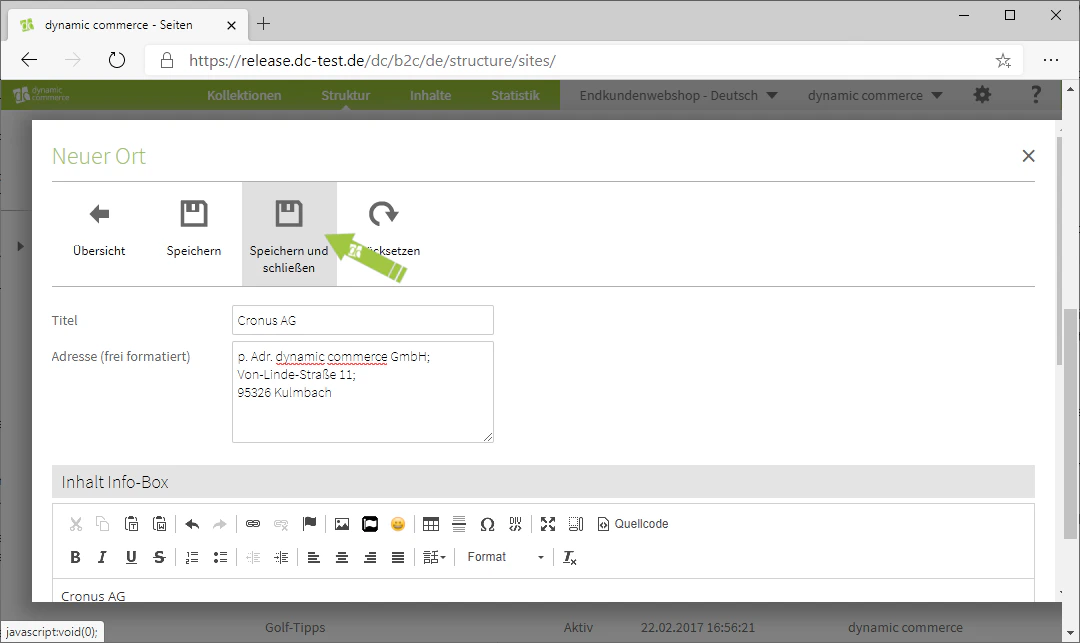1080x643 pixels.
Task: Click the Zurücksetzen reset button
Action: click(384, 233)
